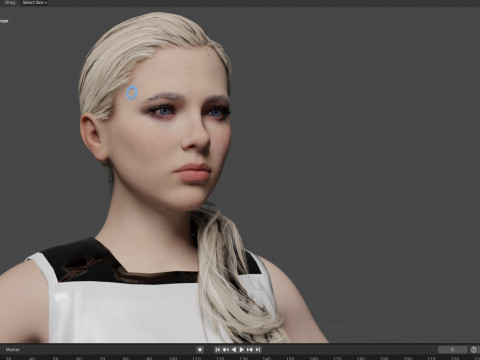Jump to the previous keyframe
This screenshot has width=480, height=360.
point(226,350)
